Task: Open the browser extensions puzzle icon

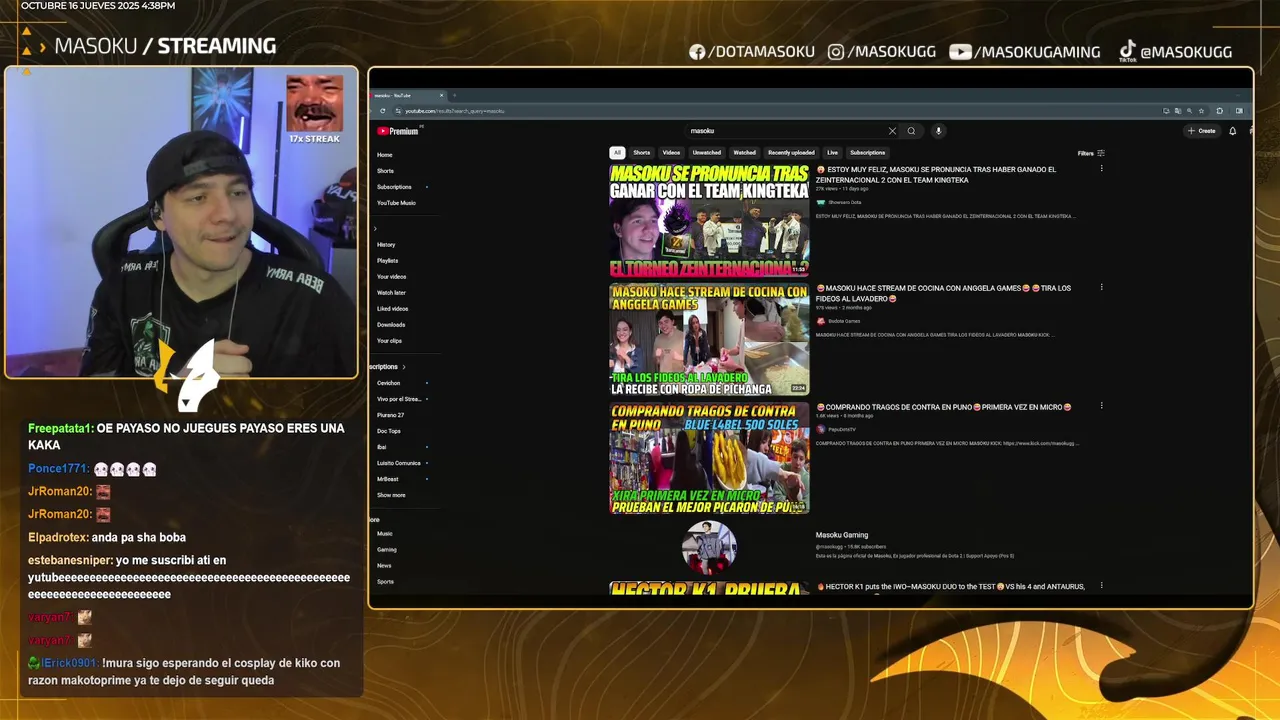Action: (1219, 111)
